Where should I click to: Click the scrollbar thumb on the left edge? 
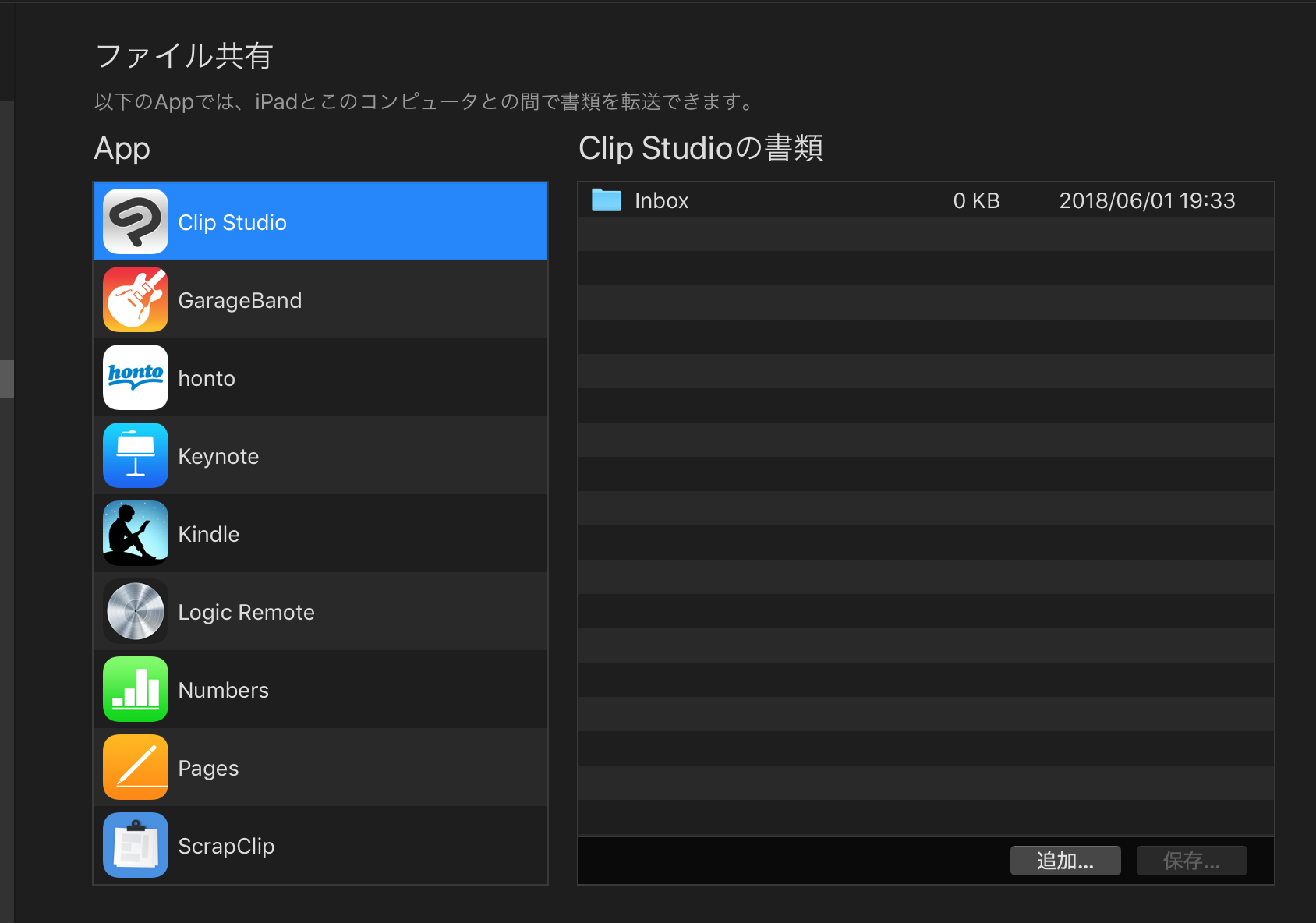(7, 379)
